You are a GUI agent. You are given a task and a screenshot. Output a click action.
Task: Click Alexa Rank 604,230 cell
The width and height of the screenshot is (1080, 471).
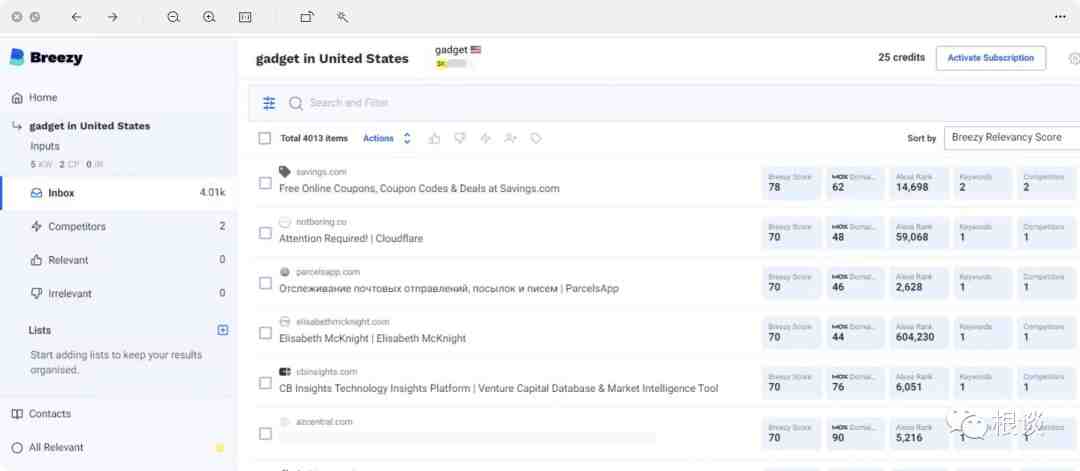pos(920,333)
